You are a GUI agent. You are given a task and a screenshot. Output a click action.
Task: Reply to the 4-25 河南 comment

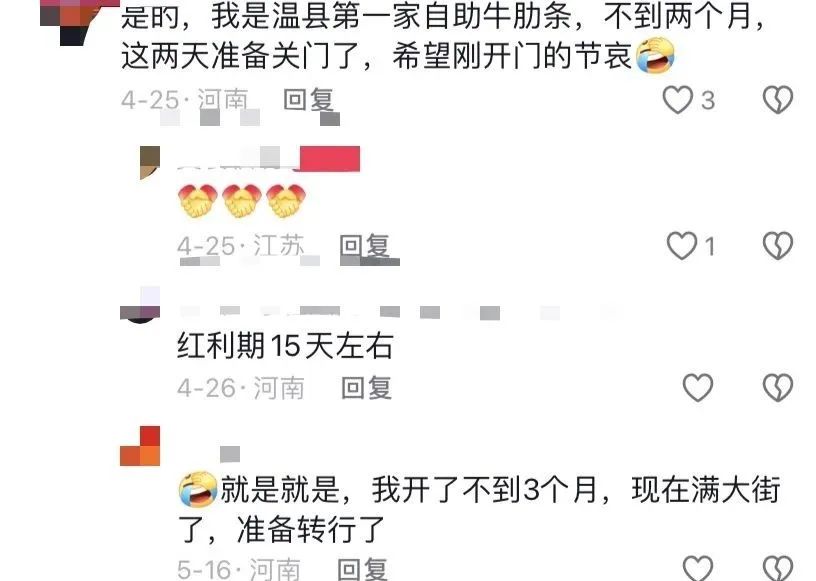point(308,99)
